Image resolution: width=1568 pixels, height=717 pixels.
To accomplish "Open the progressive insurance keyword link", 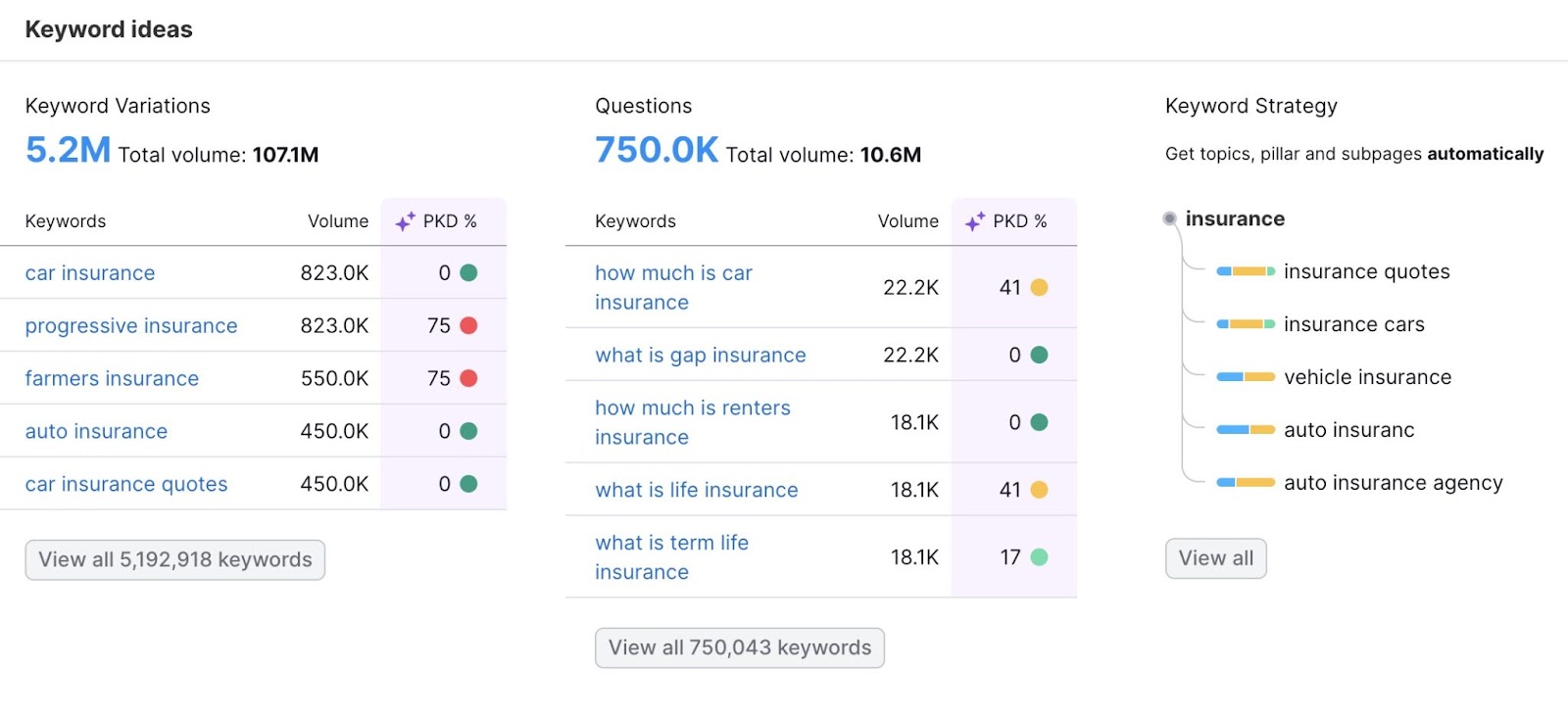I will (131, 326).
